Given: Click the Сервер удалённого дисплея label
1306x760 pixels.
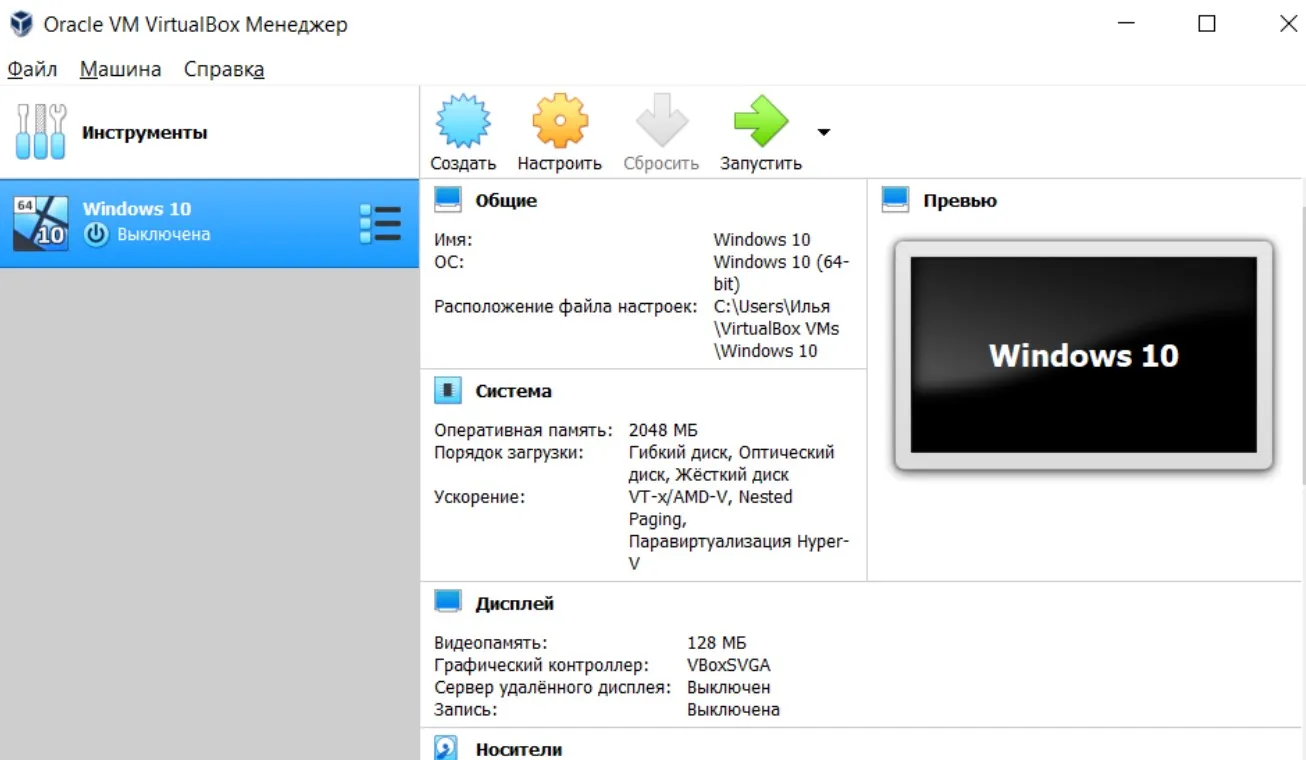Looking at the screenshot, I should (552, 688).
